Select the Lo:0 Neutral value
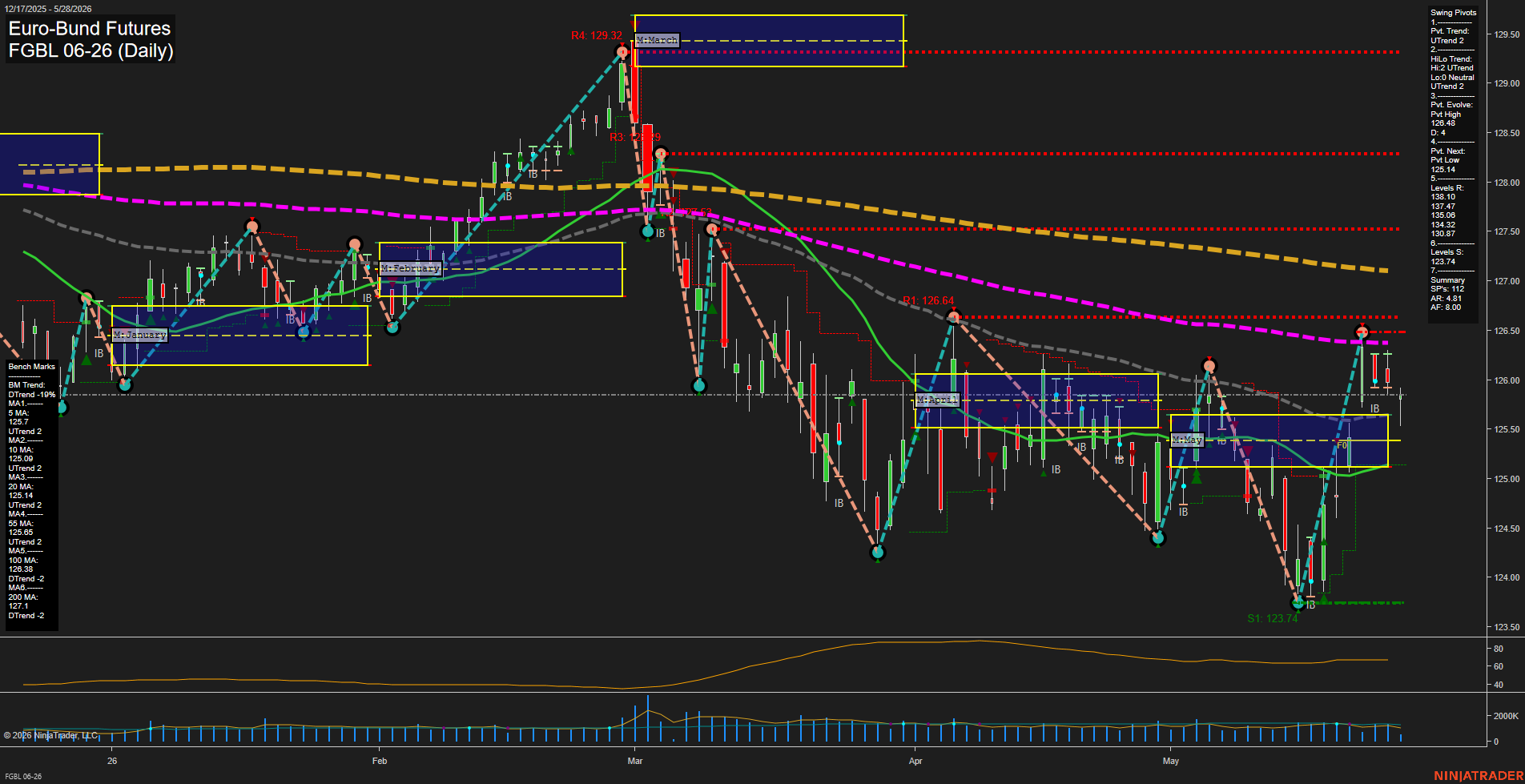 pyautogui.click(x=1452, y=78)
